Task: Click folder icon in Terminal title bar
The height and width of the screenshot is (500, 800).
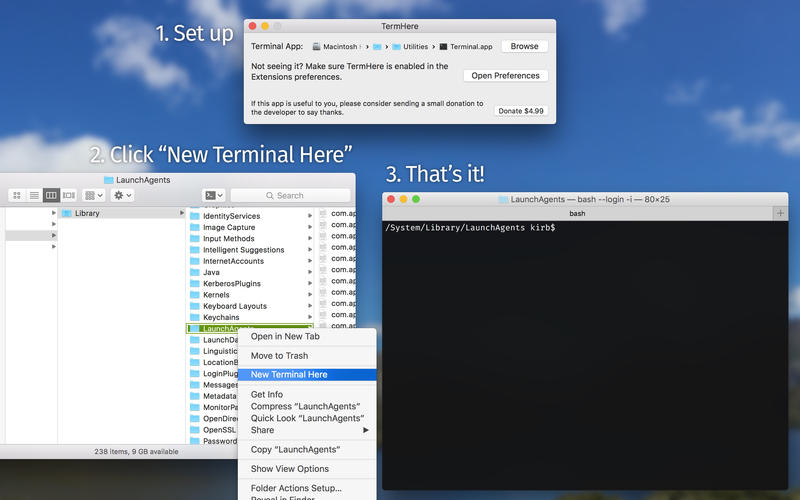Action: (x=503, y=199)
